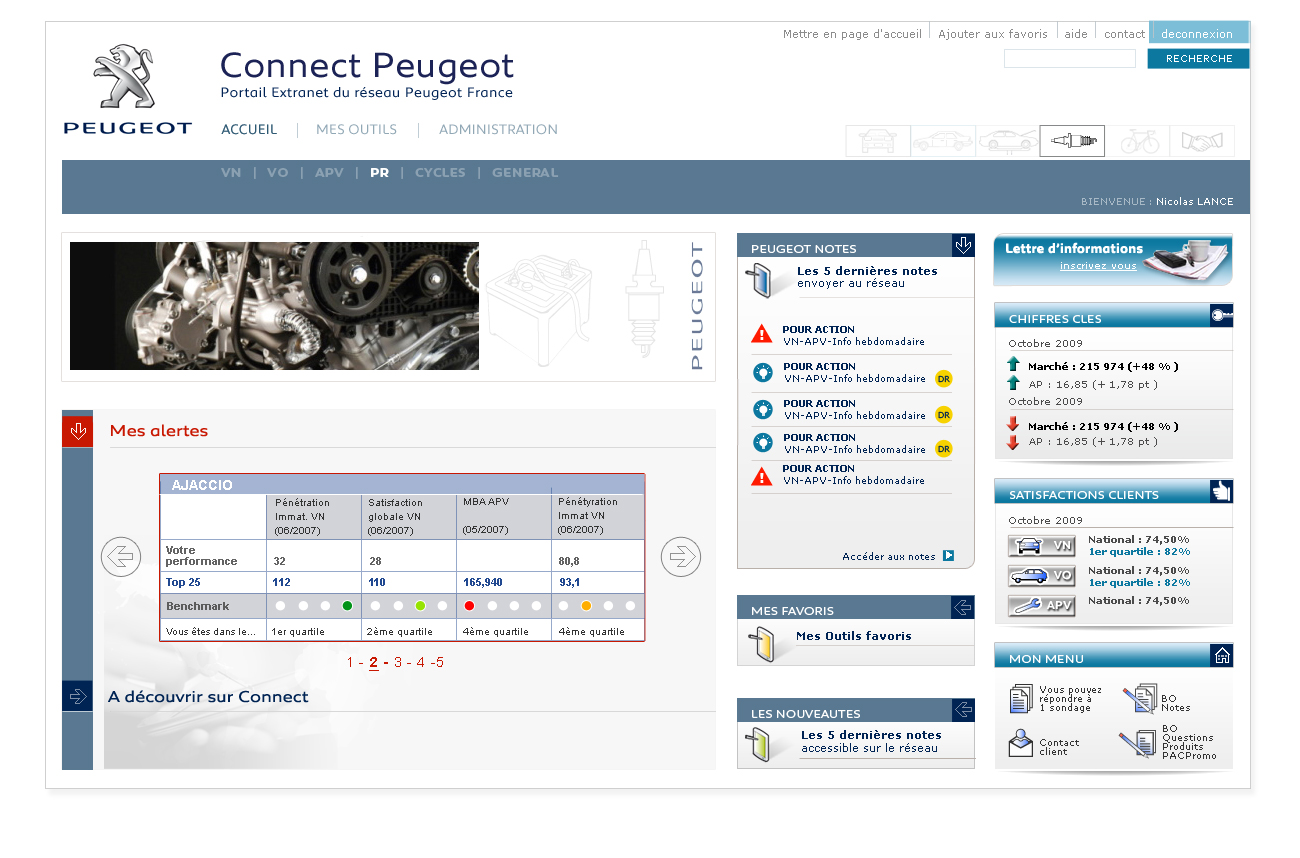
Task: Open the sondage survey icon
Action: point(1021,698)
